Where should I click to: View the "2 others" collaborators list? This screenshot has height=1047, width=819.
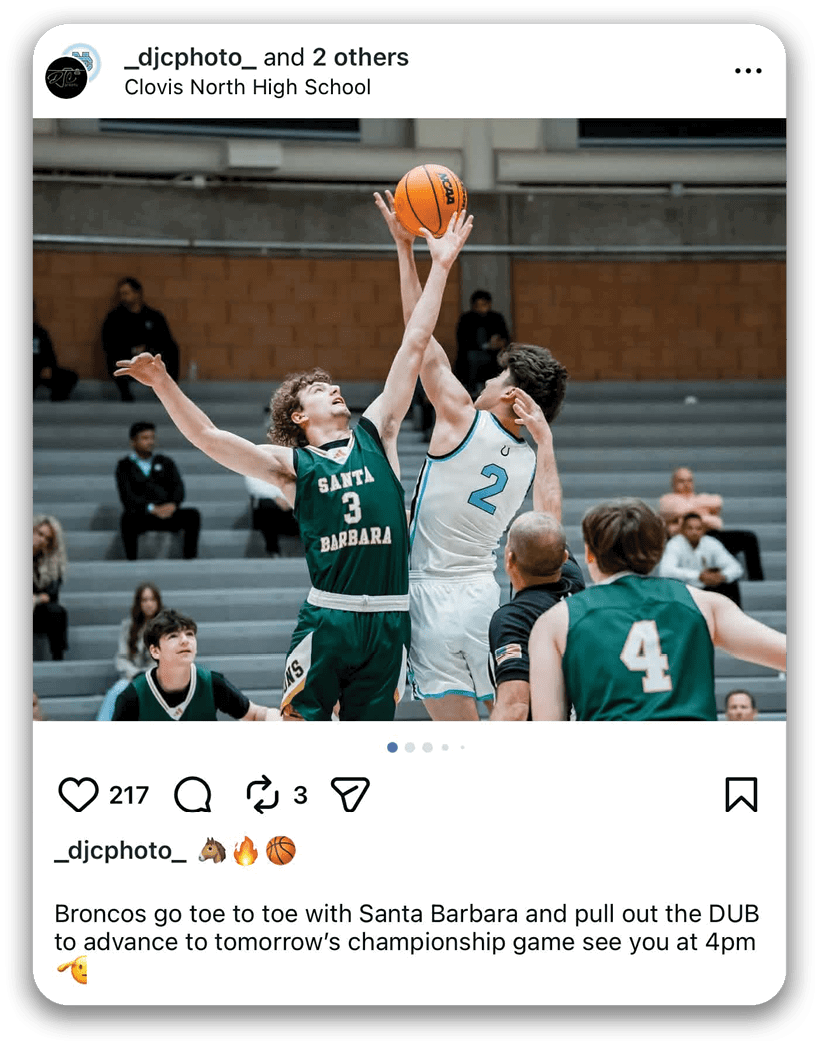[x=360, y=57]
